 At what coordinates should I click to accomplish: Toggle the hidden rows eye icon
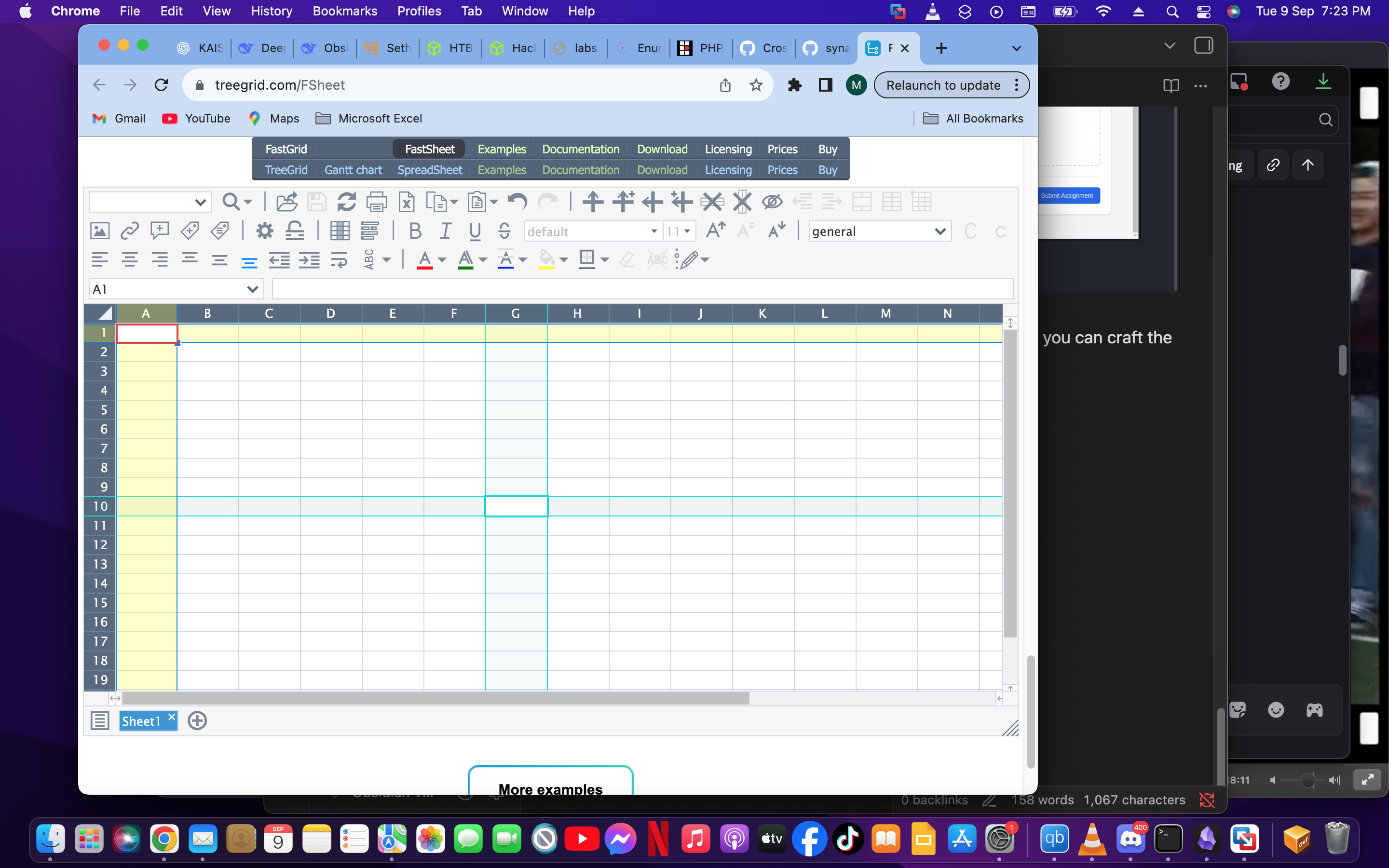(772, 202)
